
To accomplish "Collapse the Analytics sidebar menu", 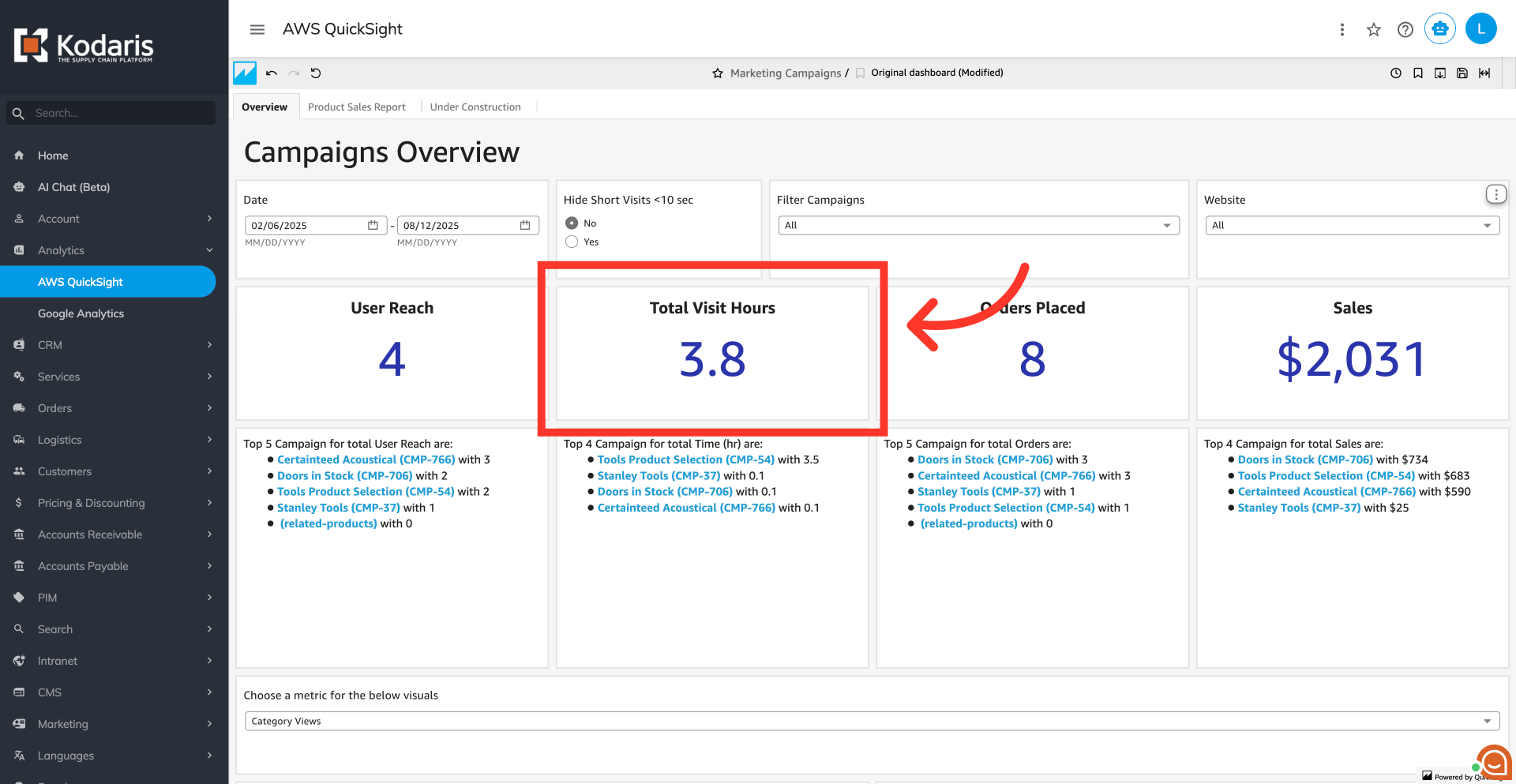I will coord(114,250).
